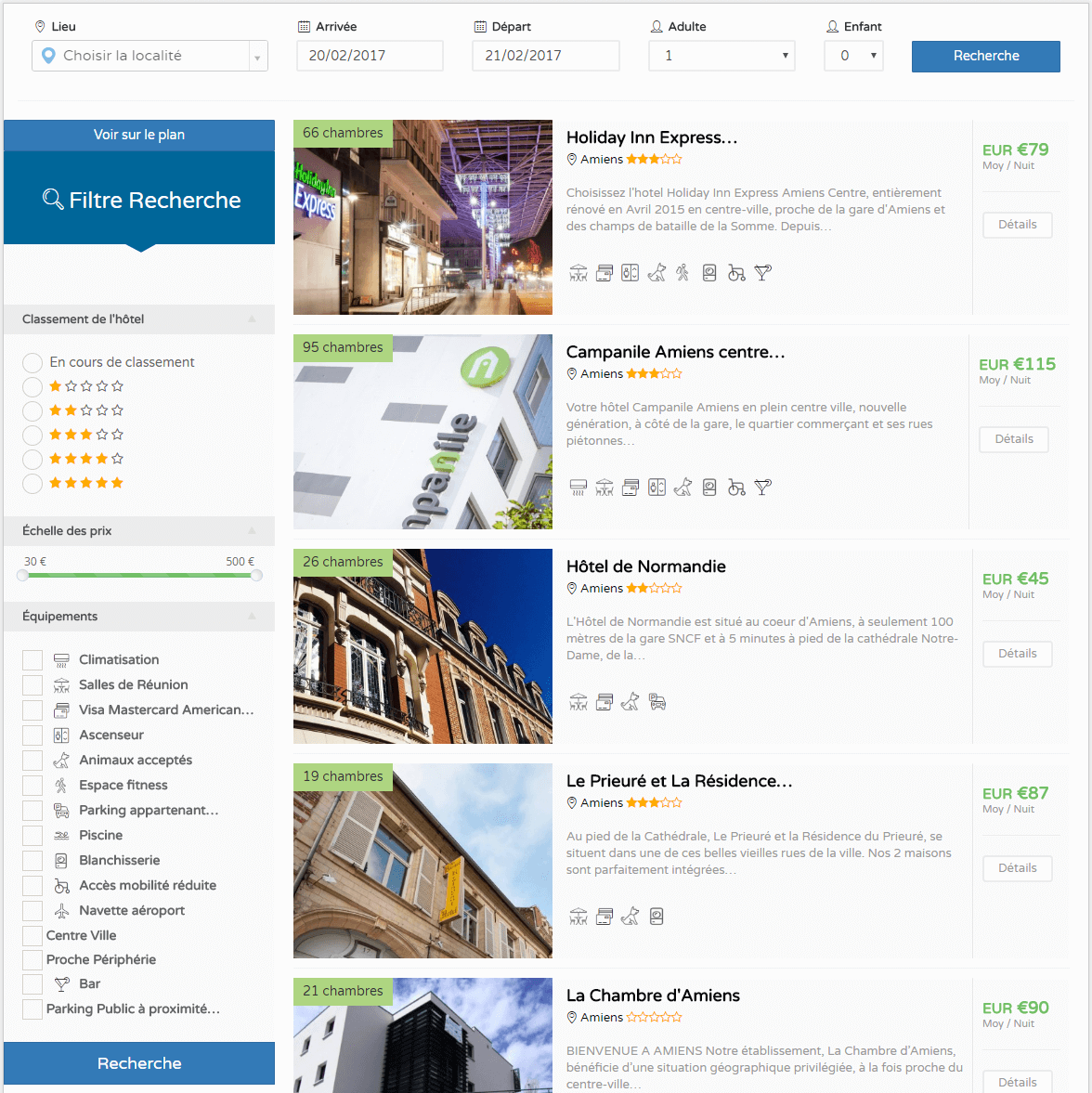Check the Climatisation checkbox
Viewport: 1092px width, 1093px height.
coord(32,660)
